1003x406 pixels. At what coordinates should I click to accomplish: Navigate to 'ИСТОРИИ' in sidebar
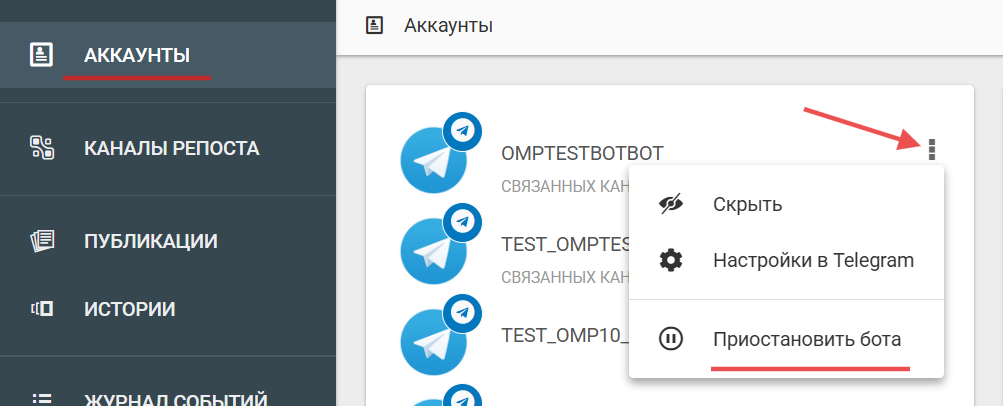[129, 309]
